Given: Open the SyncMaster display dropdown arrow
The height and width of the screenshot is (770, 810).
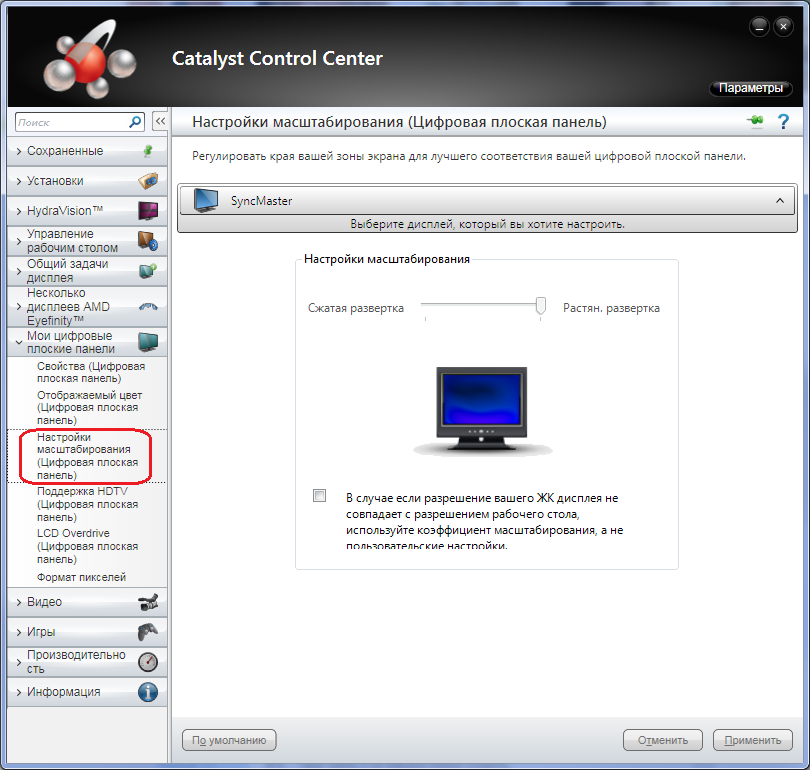Looking at the screenshot, I should 780,200.
